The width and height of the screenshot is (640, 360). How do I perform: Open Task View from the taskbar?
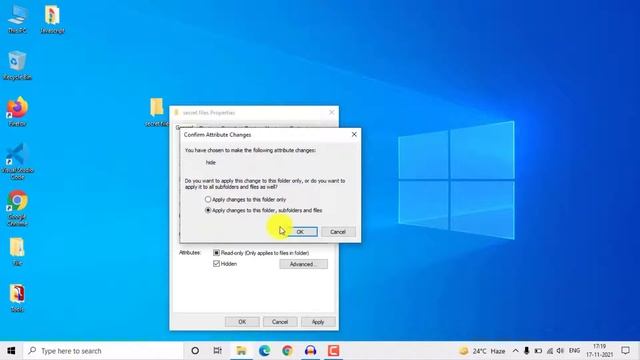click(x=218, y=351)
